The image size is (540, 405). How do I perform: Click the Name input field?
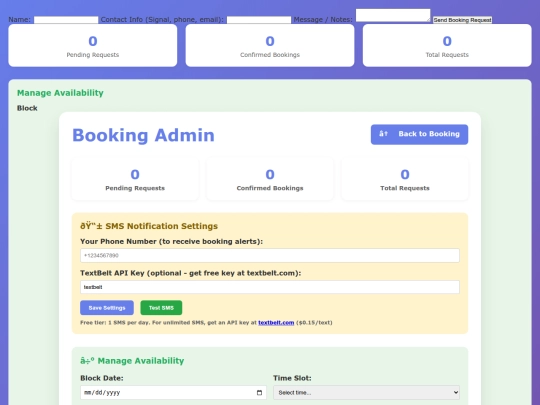point(66,20)
